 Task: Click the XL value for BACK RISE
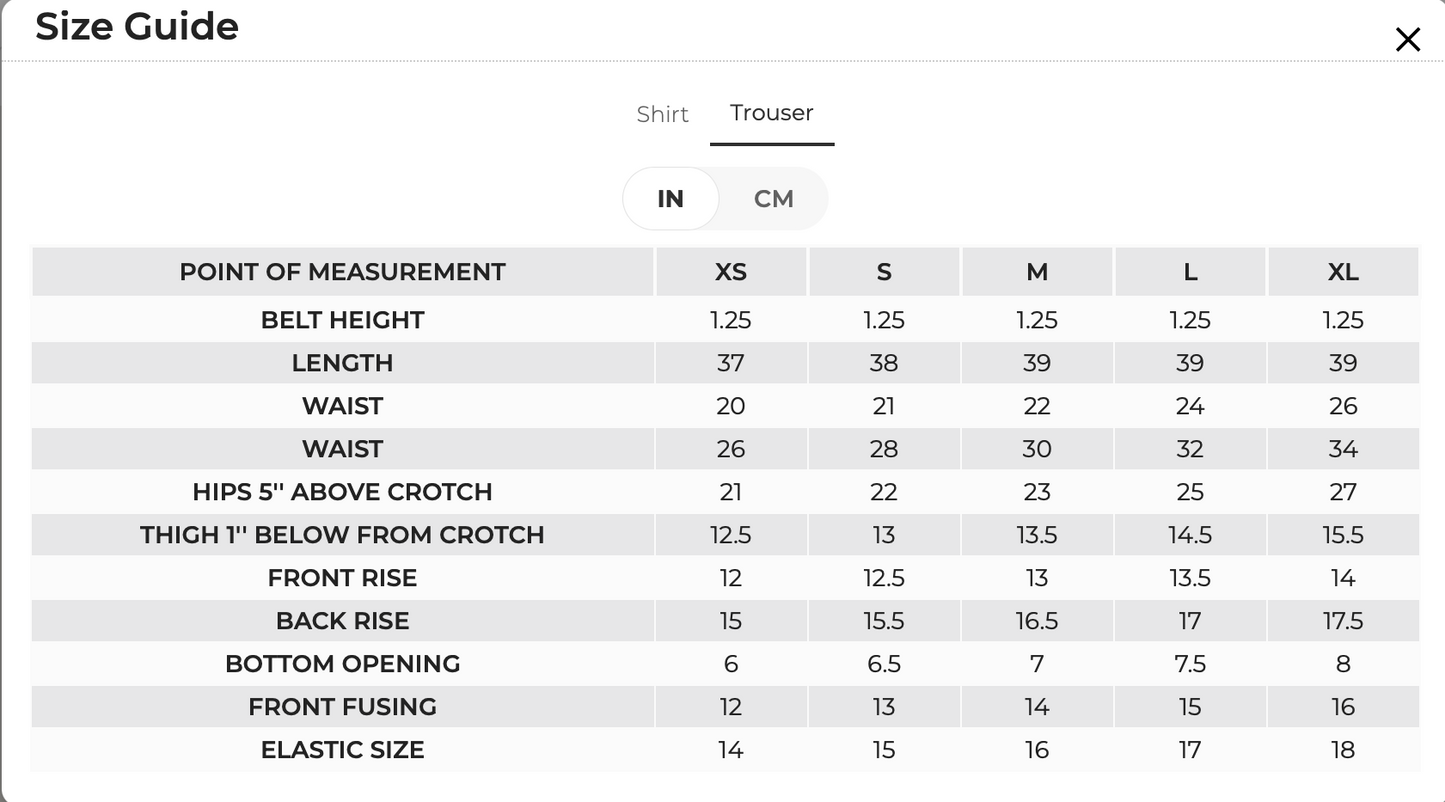(x=1343, y=621)
